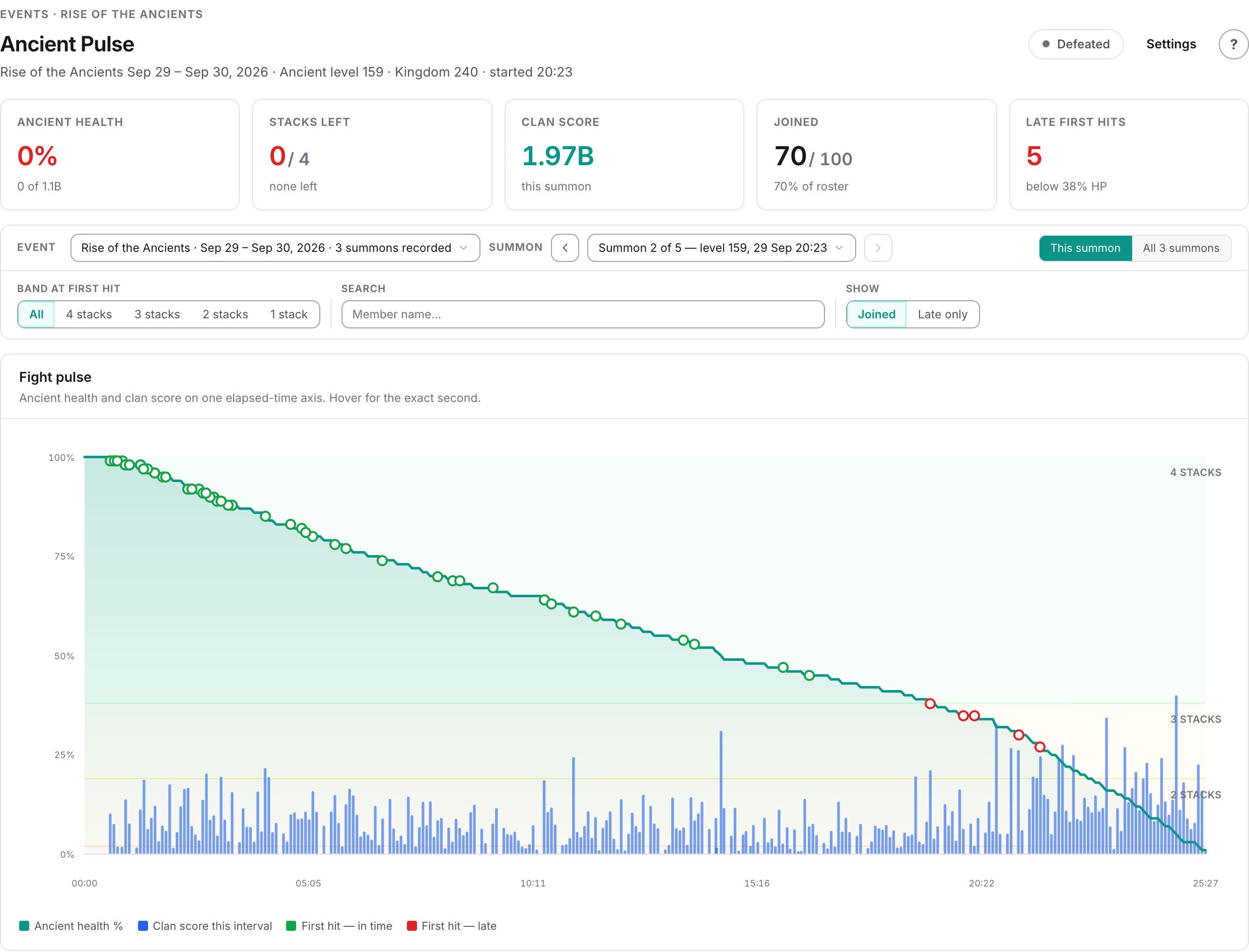Filter by 4 stacks band
Viewport: 1249px width, 952px height.
click(x=89, y=314)
